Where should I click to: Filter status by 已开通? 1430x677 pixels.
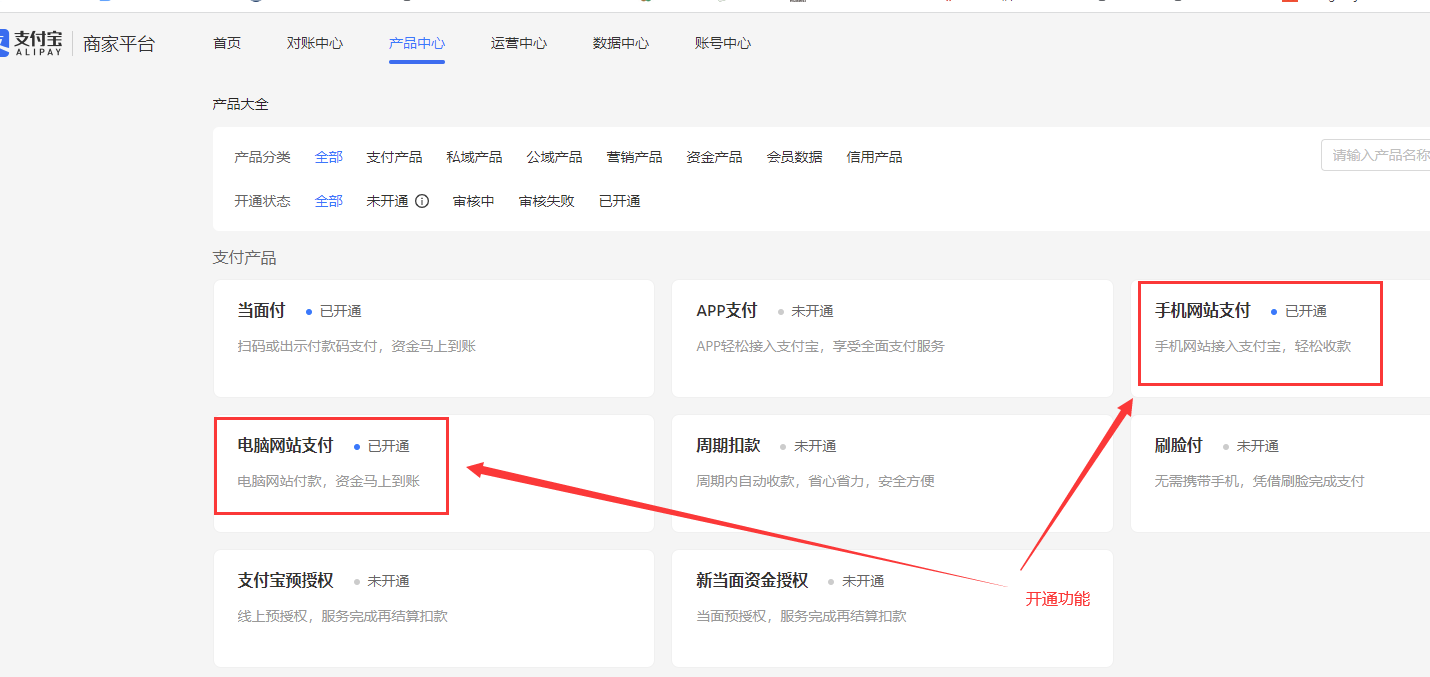(x=619, y=201)
